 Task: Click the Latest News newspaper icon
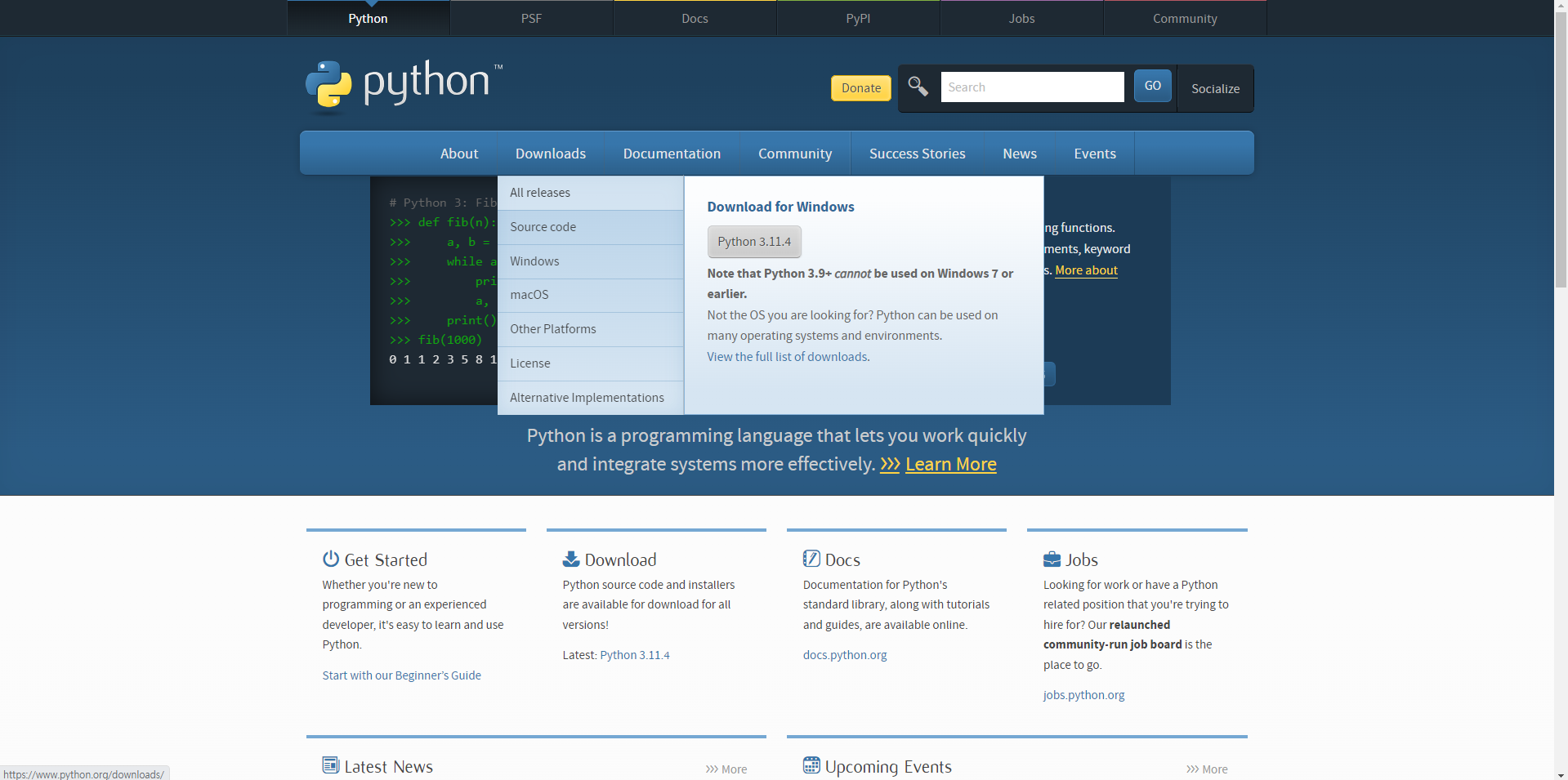pyautogui.click(x=331, y=765)
